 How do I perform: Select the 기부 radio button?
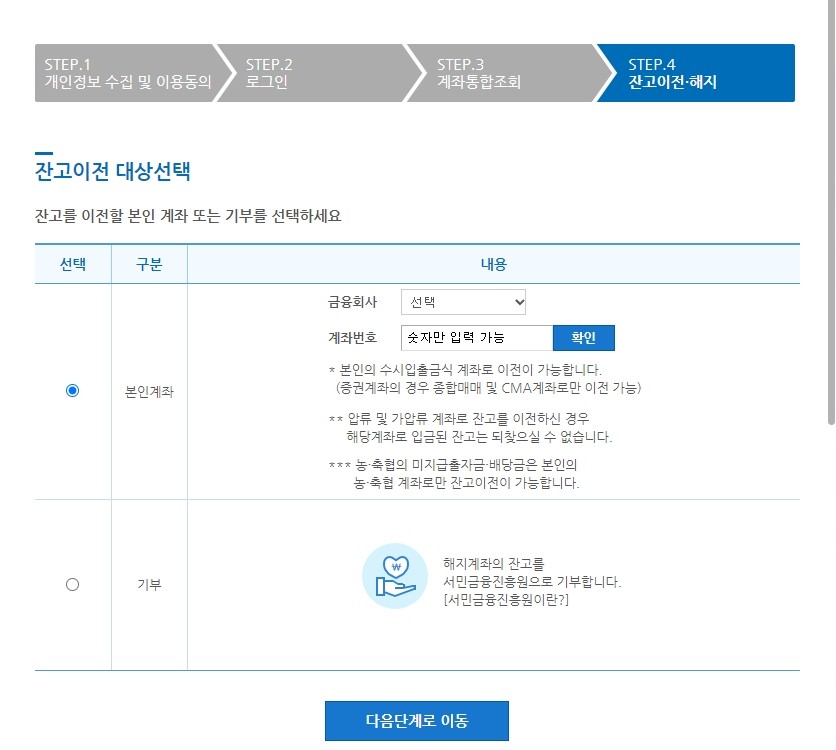tap(73, 584)
